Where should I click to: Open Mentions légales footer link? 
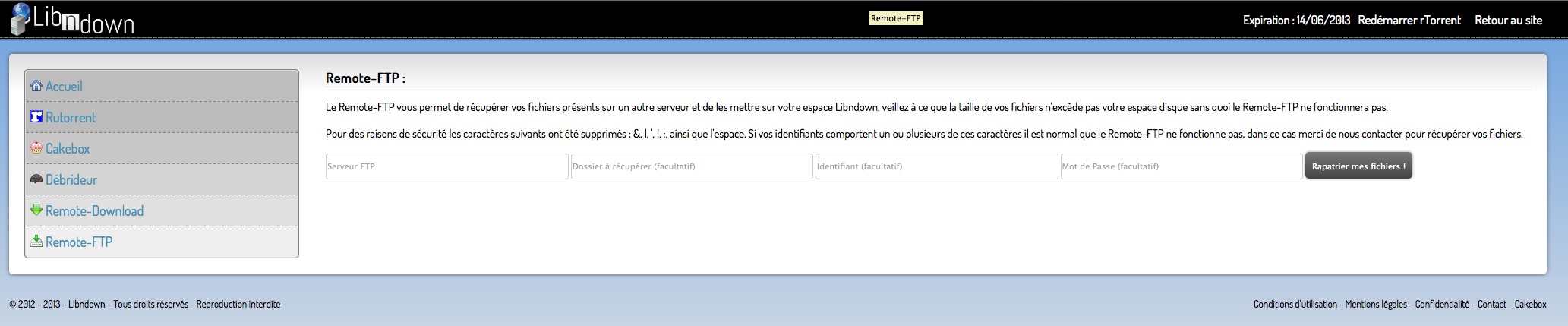coord(1376,304)
